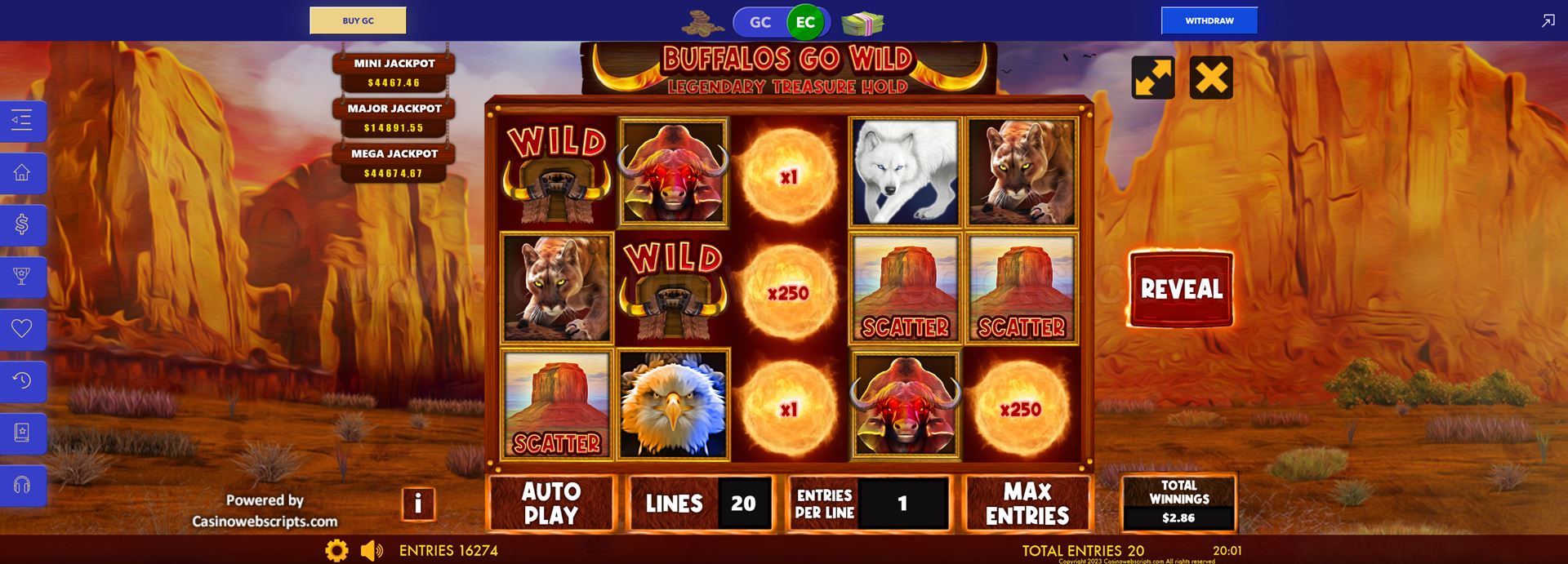Collapse the sidebar menu icon
The image size is (1568, 564).
click(x=22, y=121)
